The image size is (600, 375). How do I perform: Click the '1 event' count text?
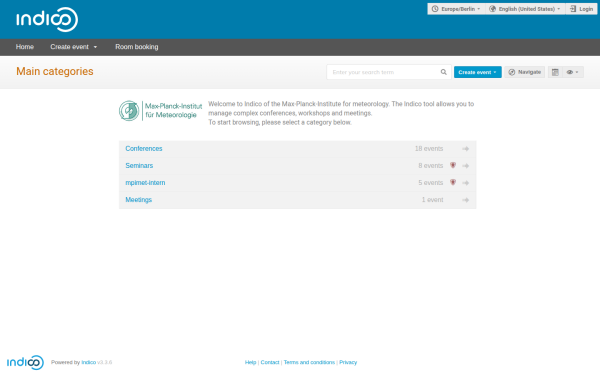click(432, 200)
